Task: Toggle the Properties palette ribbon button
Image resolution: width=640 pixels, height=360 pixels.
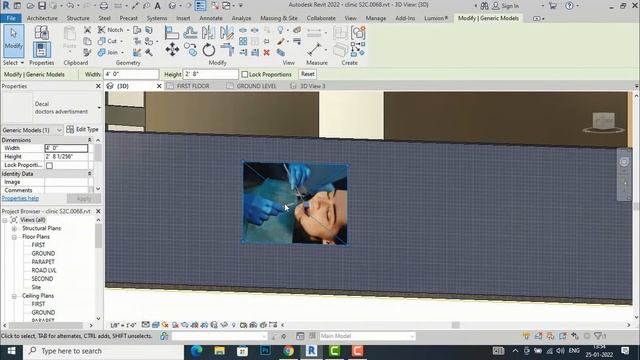Action: [41, 50]
